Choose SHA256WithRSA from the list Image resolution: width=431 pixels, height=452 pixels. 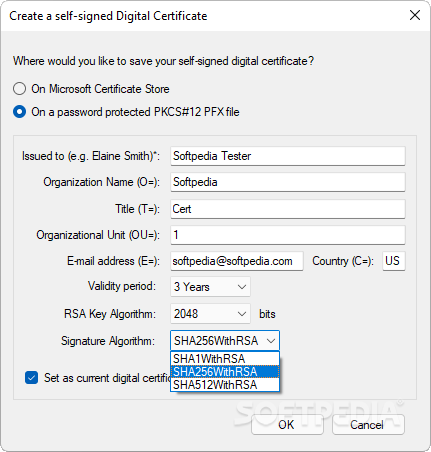tap(225, 372)
